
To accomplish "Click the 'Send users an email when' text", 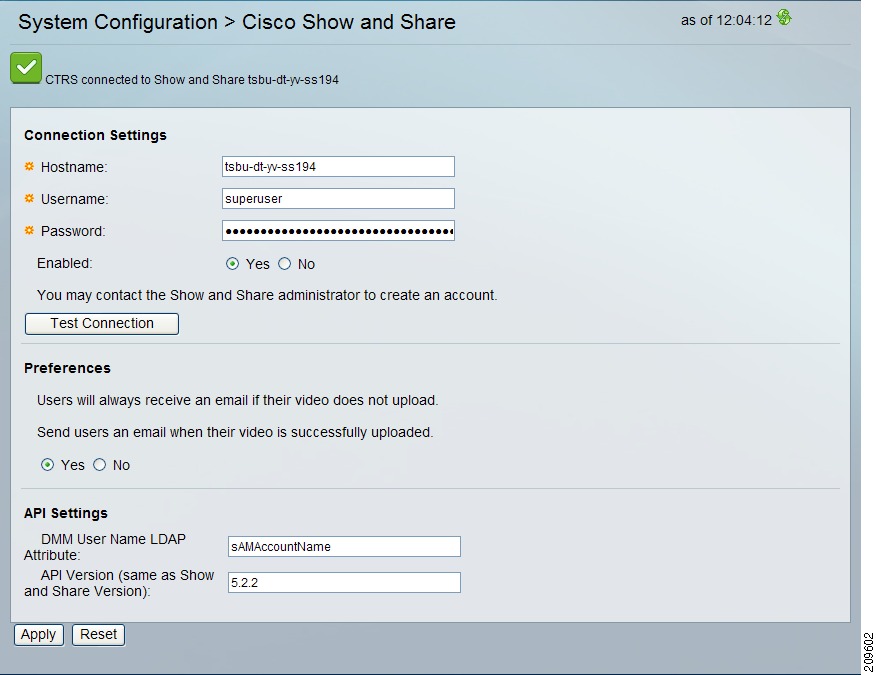I will pos(235,432).
